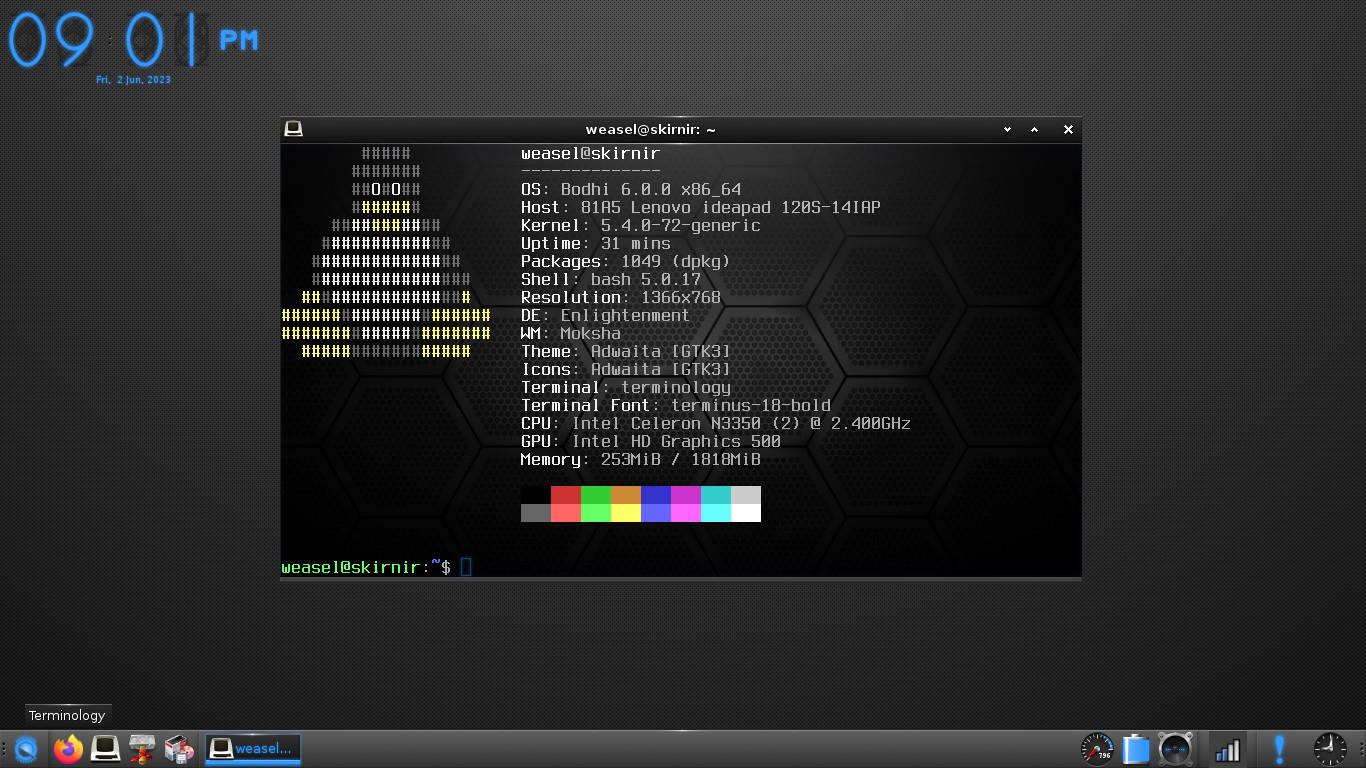1366x768 pixels.
Task: Open the terminal window menu icon
Action: pos(293,129)
